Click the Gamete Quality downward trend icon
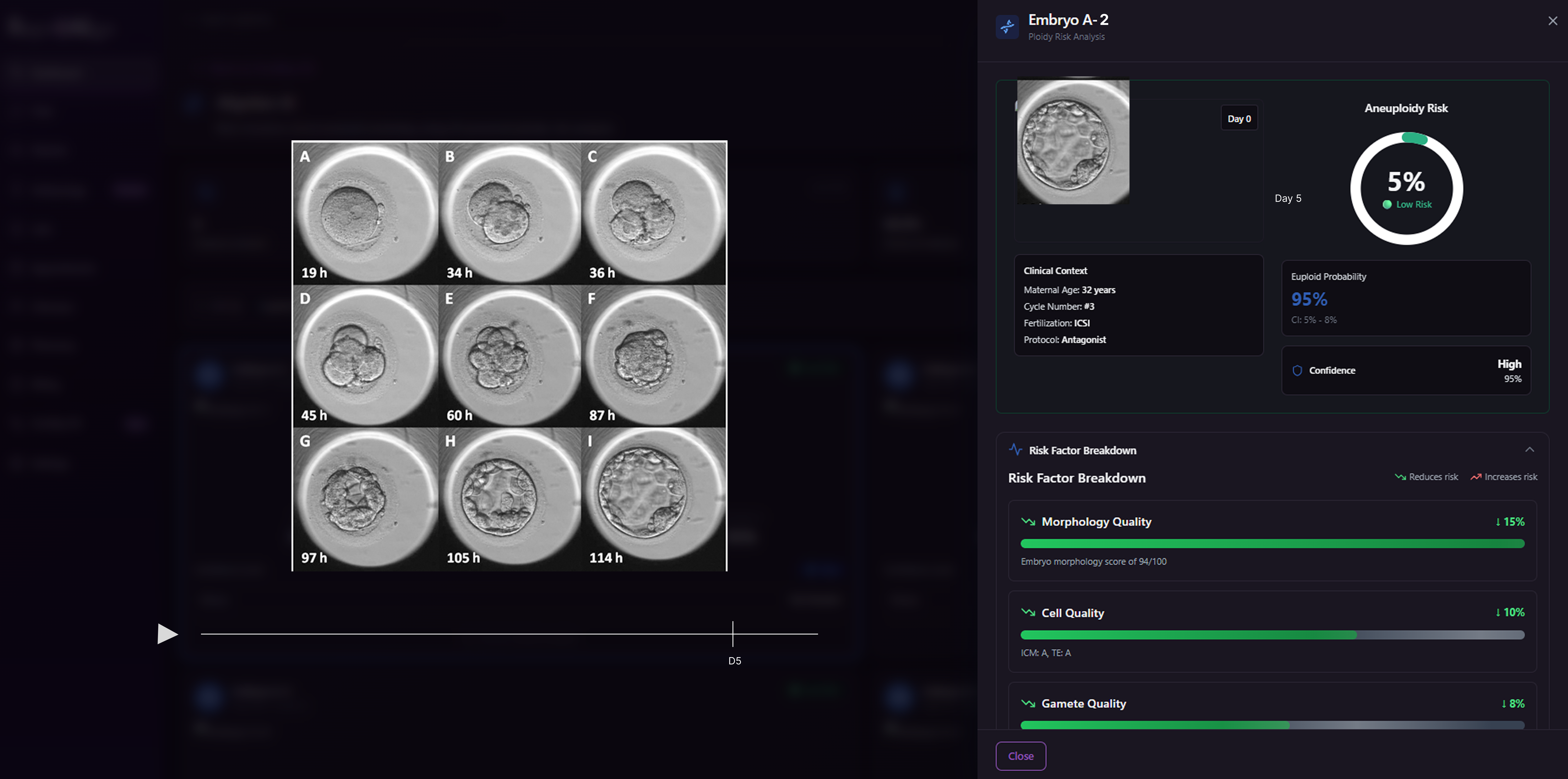This screenshot has width=1568, height=779. 1028,704
